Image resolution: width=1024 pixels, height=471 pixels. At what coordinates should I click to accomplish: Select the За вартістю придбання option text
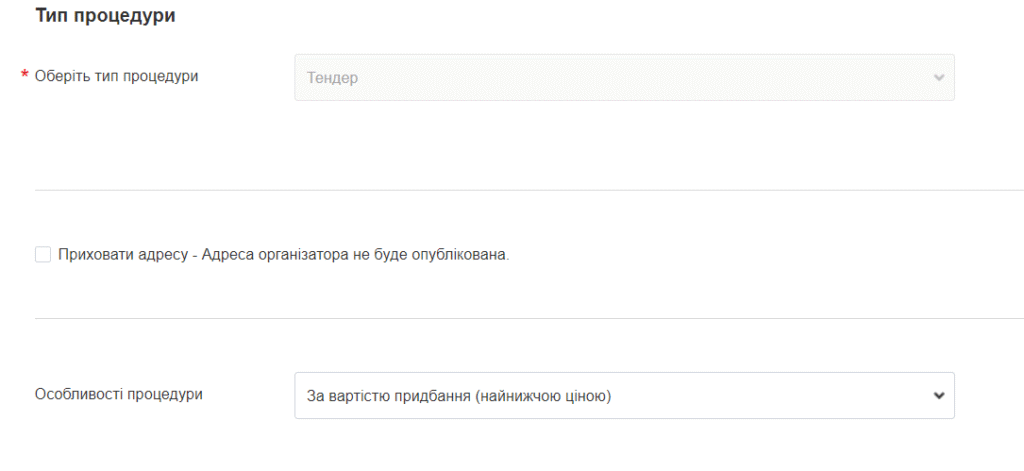pos(390,396)
